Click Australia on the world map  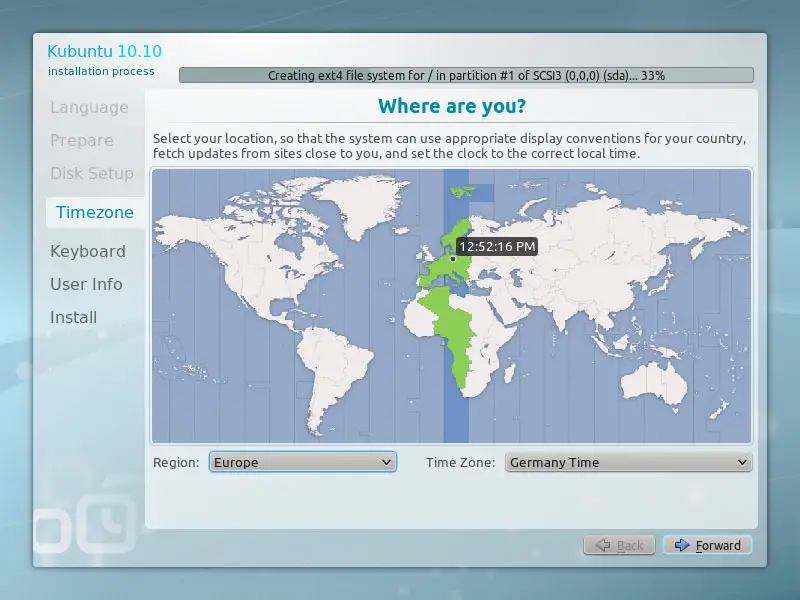654,383
